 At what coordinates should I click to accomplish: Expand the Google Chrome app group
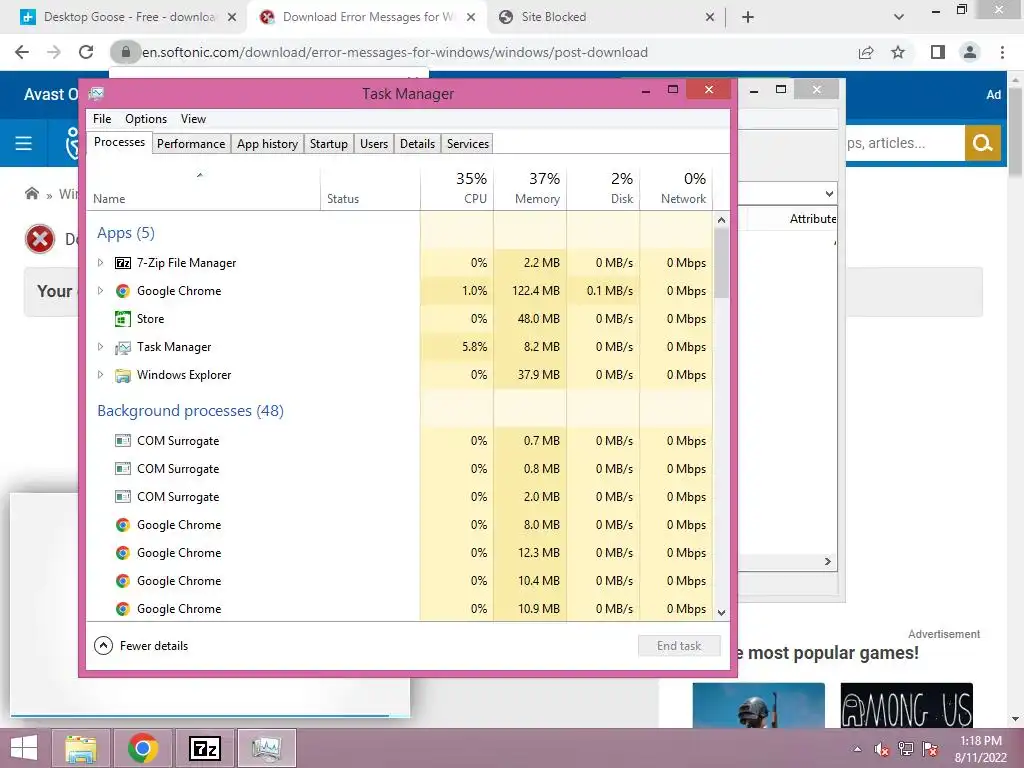pyautogui.click(x=100, y=291)
